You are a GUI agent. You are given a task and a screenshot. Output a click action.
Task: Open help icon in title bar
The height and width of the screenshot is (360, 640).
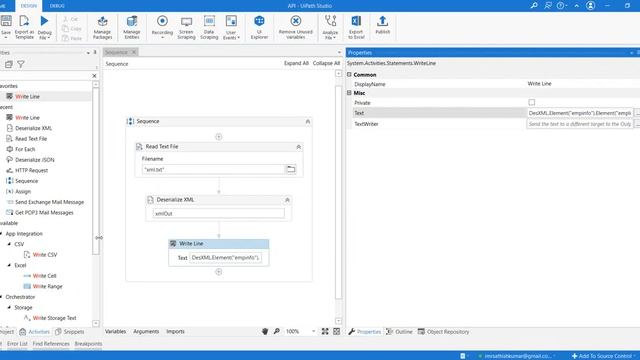[x=561, y=5]
